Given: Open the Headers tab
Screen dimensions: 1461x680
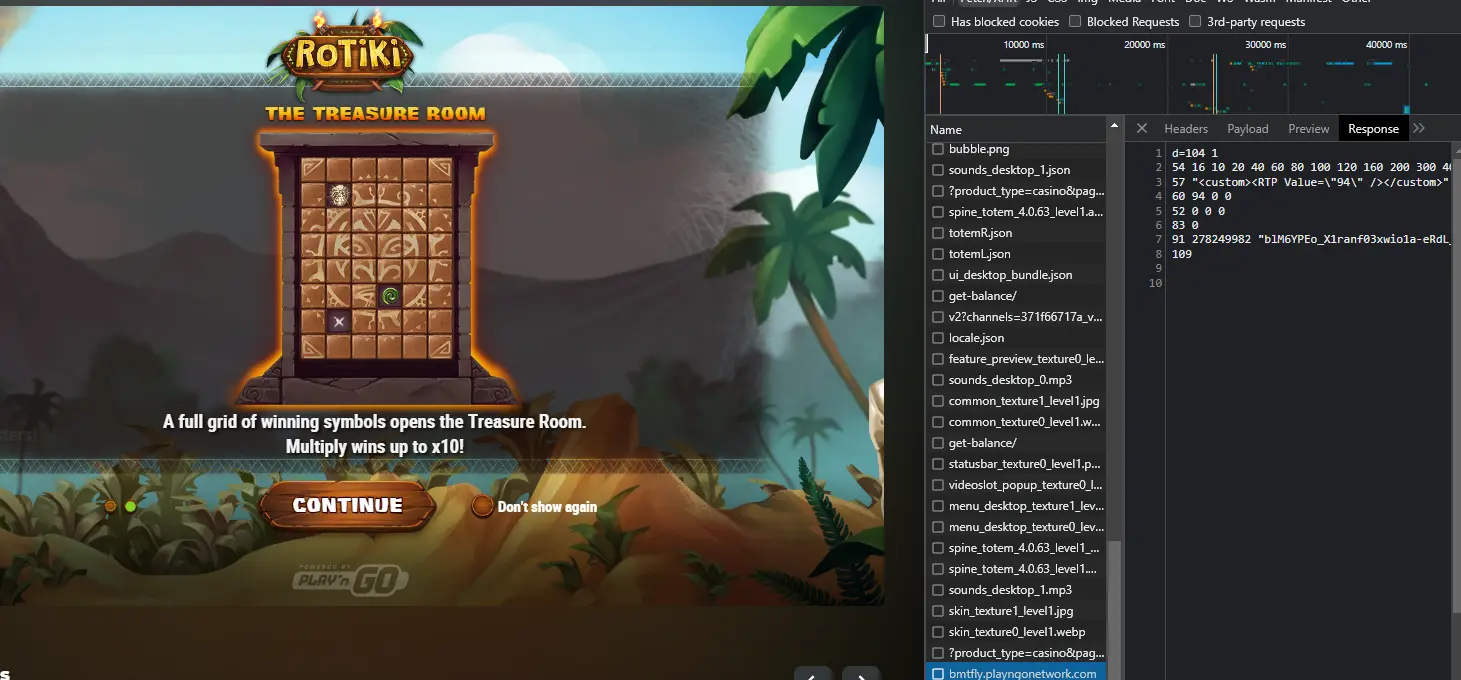Looking at the screenshot, I should pyautogui.click(x=1186, y=129).
